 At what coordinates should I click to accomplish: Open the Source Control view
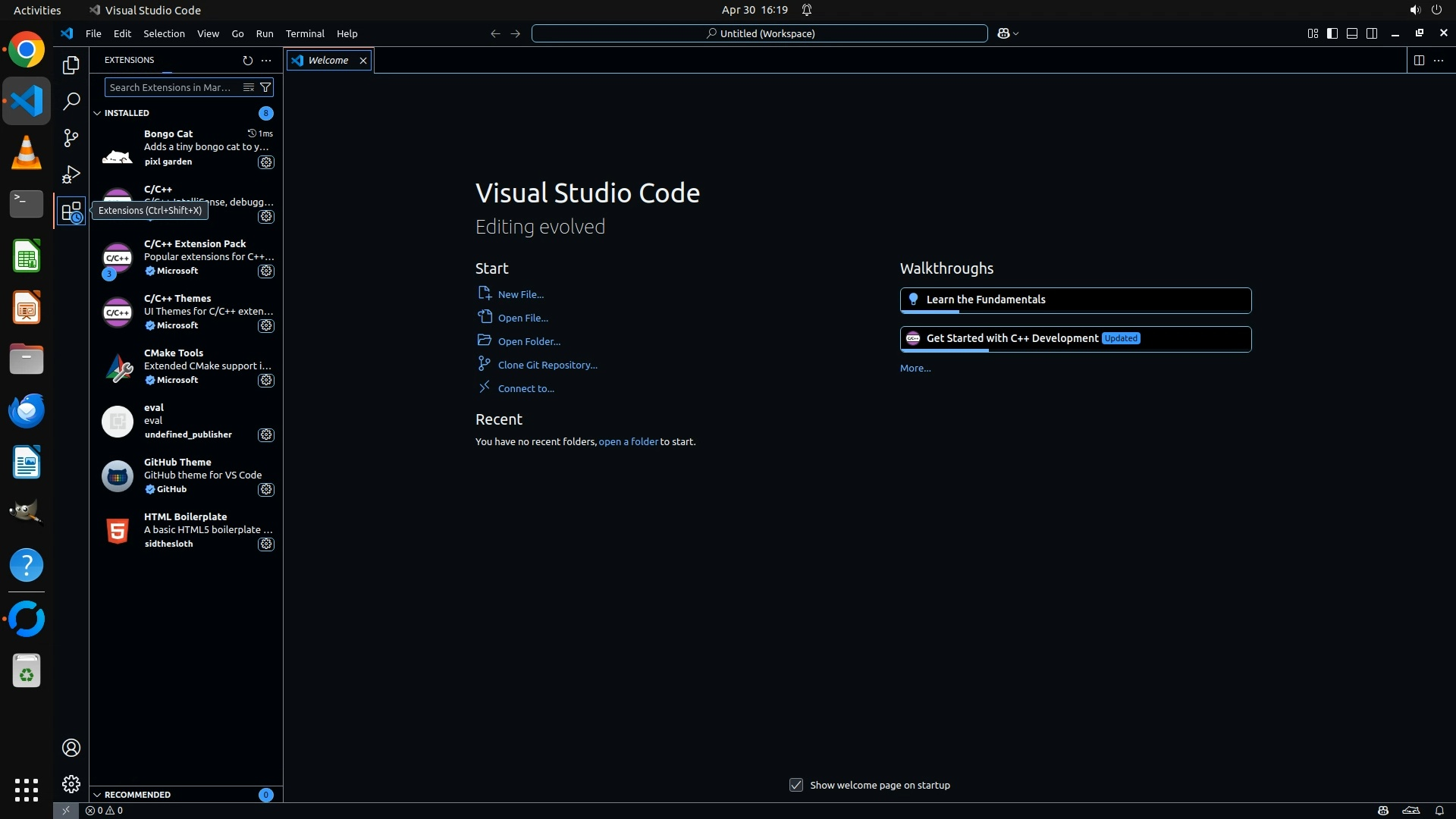point(71,137)
